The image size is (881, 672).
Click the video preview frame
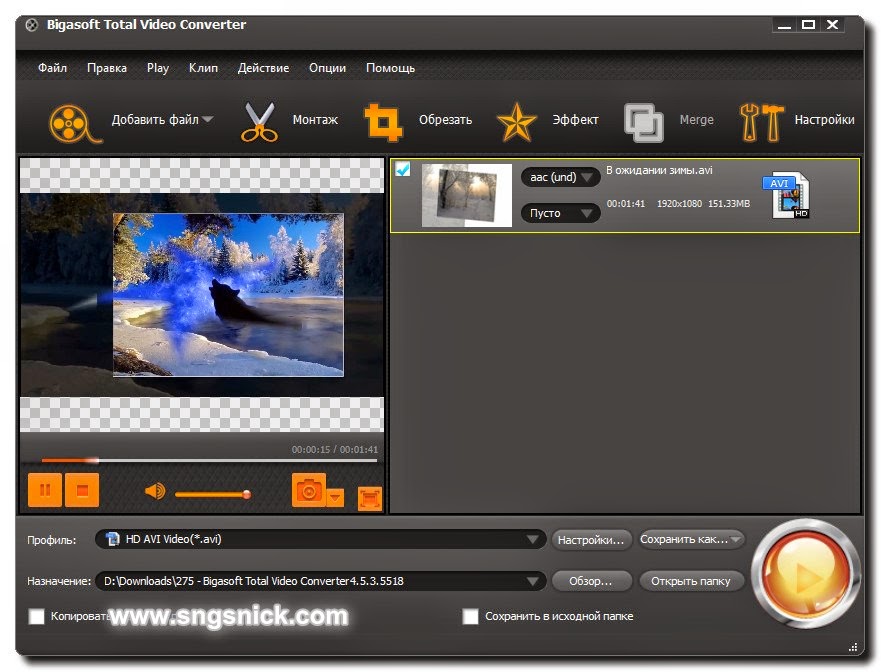click(202, 295)
